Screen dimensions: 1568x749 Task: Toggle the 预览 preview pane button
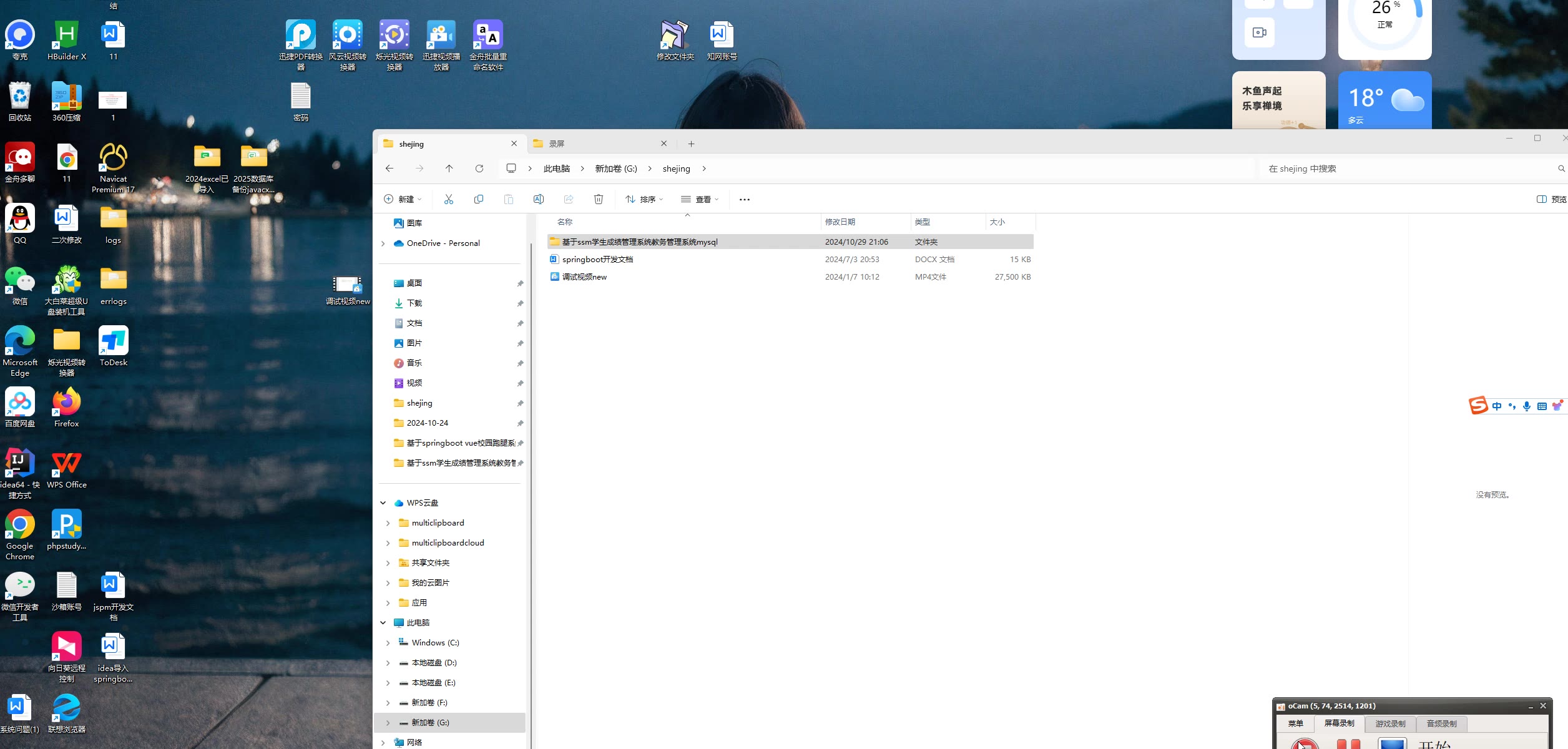1551,199
